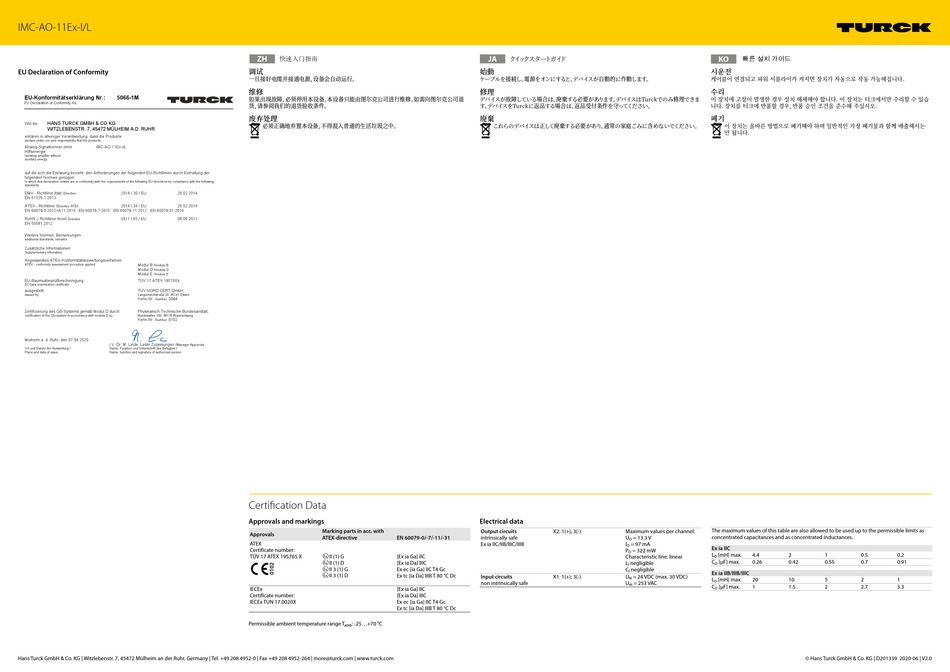Click the 'ZH 快速入门指南' section title text
The width and height of the screenshot is (950, 672).
point(284,59)
